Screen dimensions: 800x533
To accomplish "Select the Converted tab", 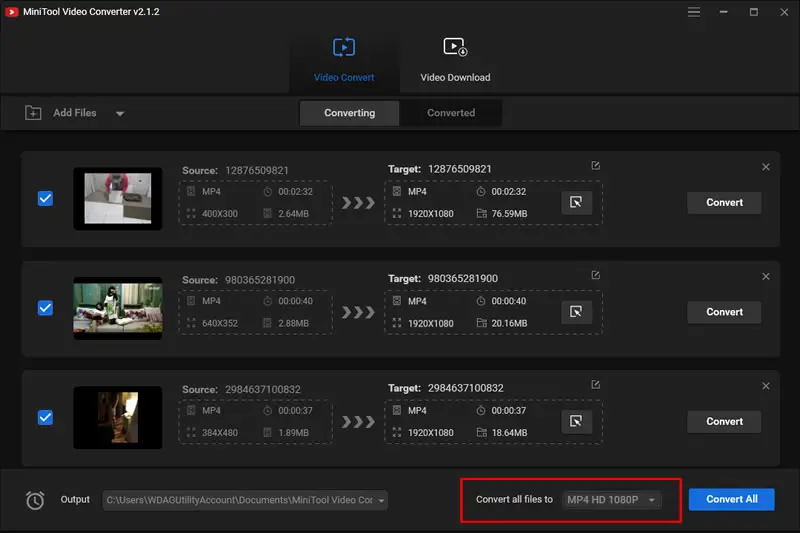I will click(451, 113).
